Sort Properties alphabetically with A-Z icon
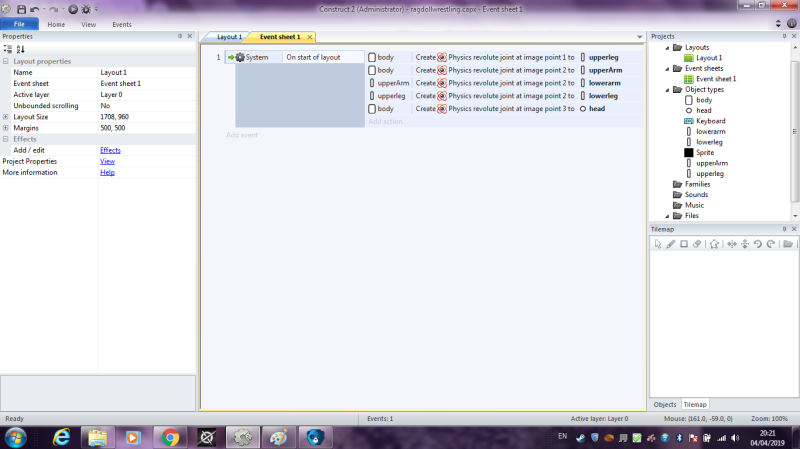 click(x=20, y=49)
